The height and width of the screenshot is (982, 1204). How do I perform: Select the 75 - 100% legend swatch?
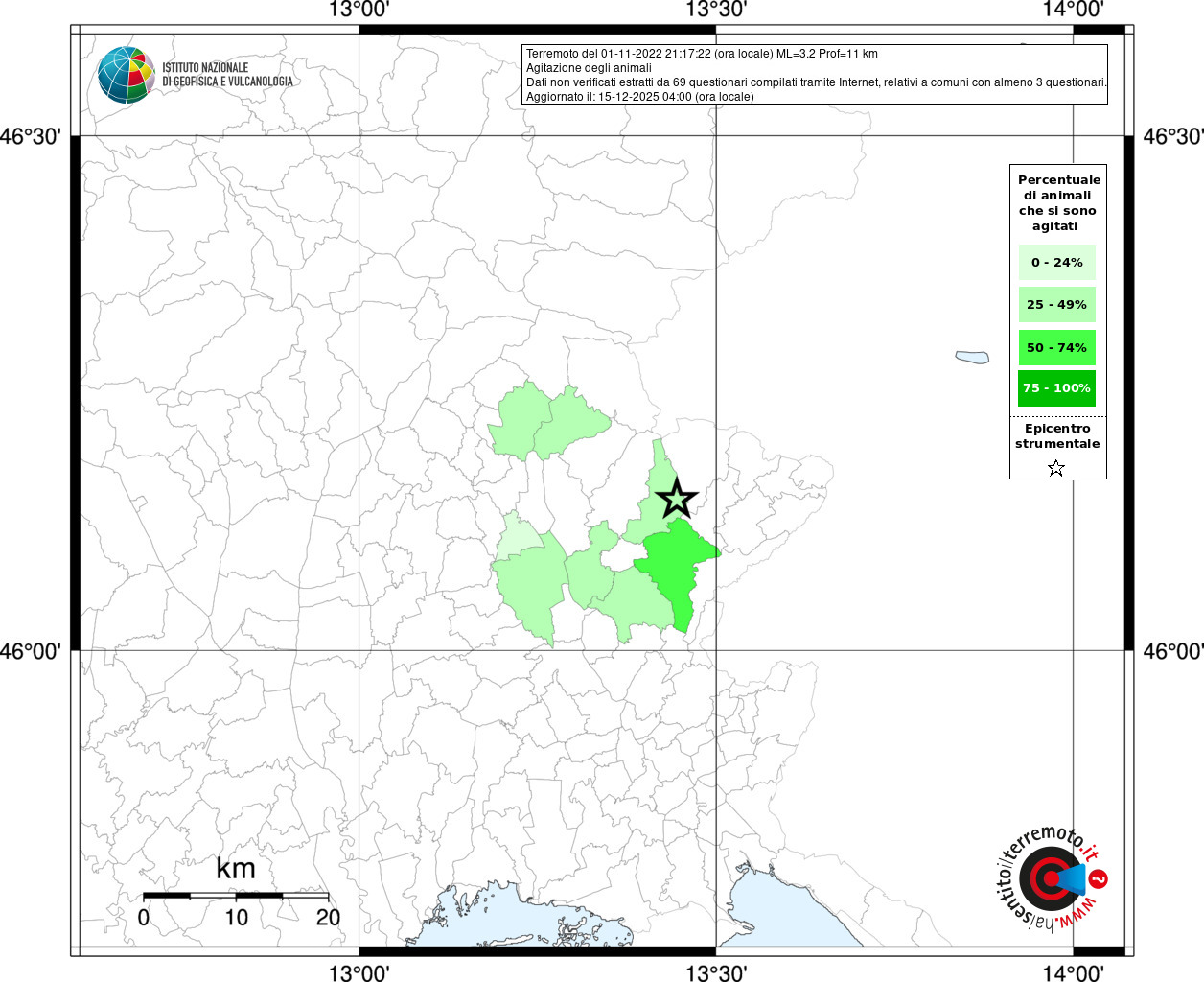point(1057,388)
